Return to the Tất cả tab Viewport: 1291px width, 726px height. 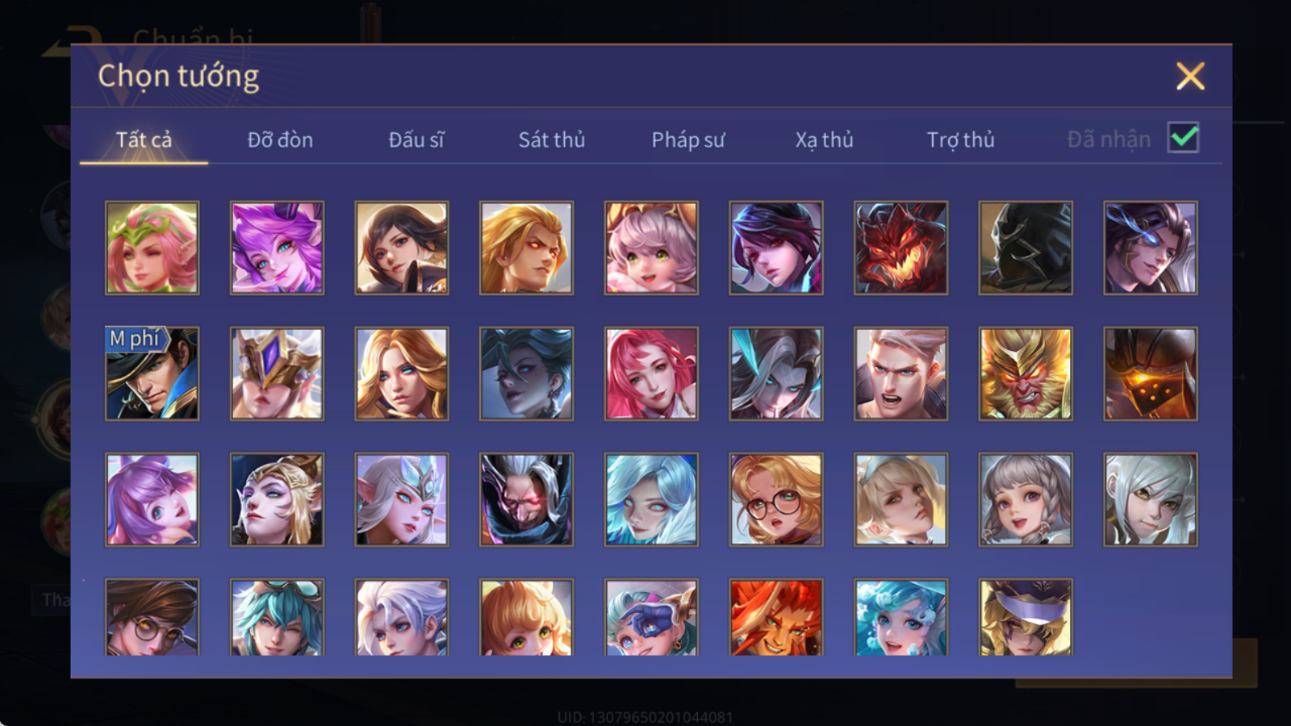click(144, 140)
